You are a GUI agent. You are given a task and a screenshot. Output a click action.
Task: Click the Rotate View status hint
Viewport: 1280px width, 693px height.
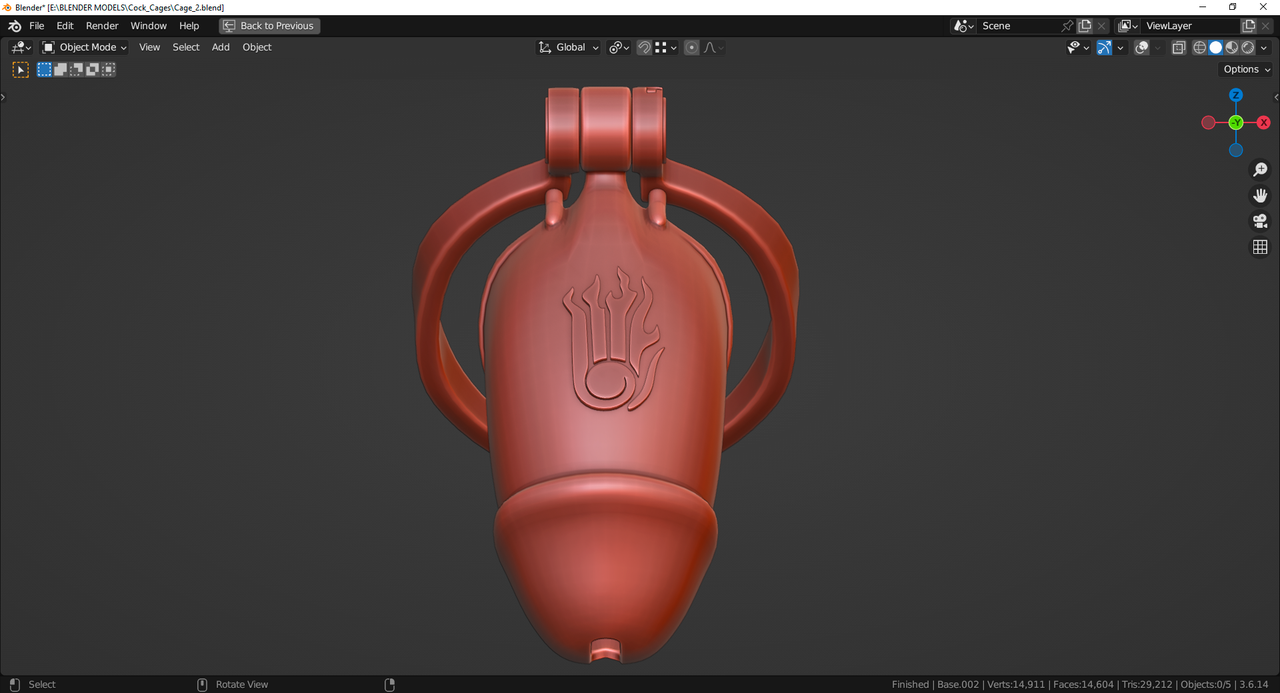click(242, 684)
